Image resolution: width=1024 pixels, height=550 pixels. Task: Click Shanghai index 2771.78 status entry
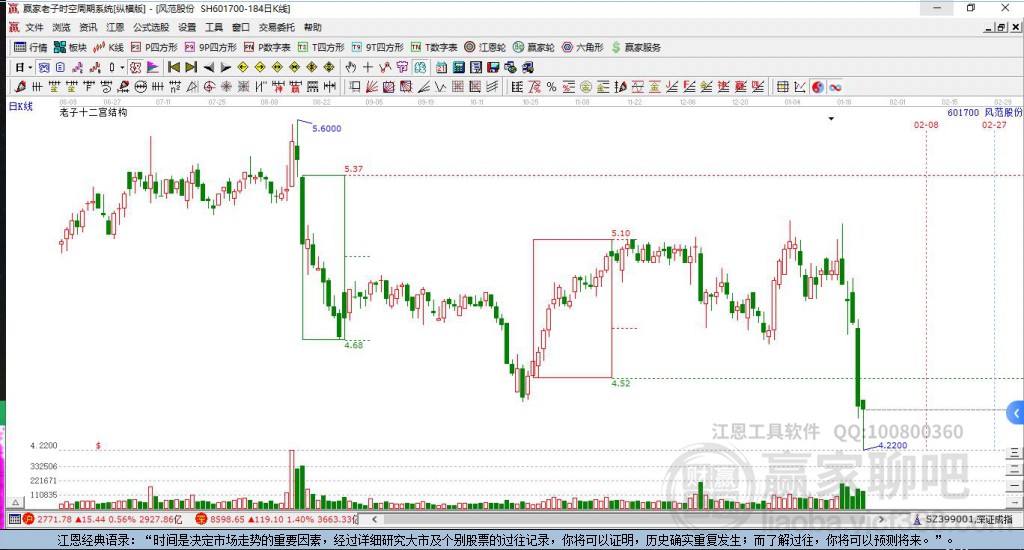coord(103,519)
